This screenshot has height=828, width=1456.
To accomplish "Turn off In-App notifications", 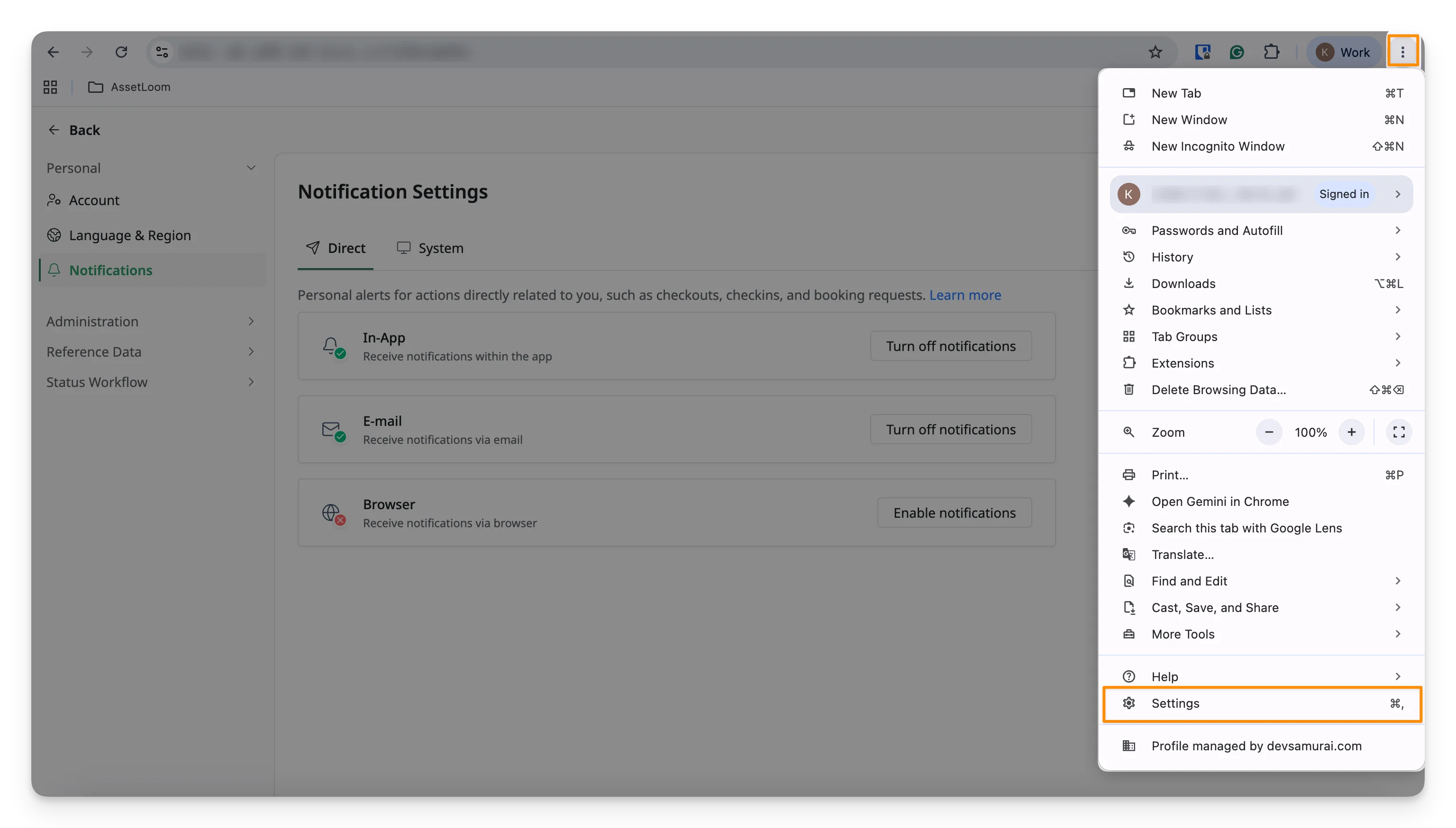I will 950,346.
